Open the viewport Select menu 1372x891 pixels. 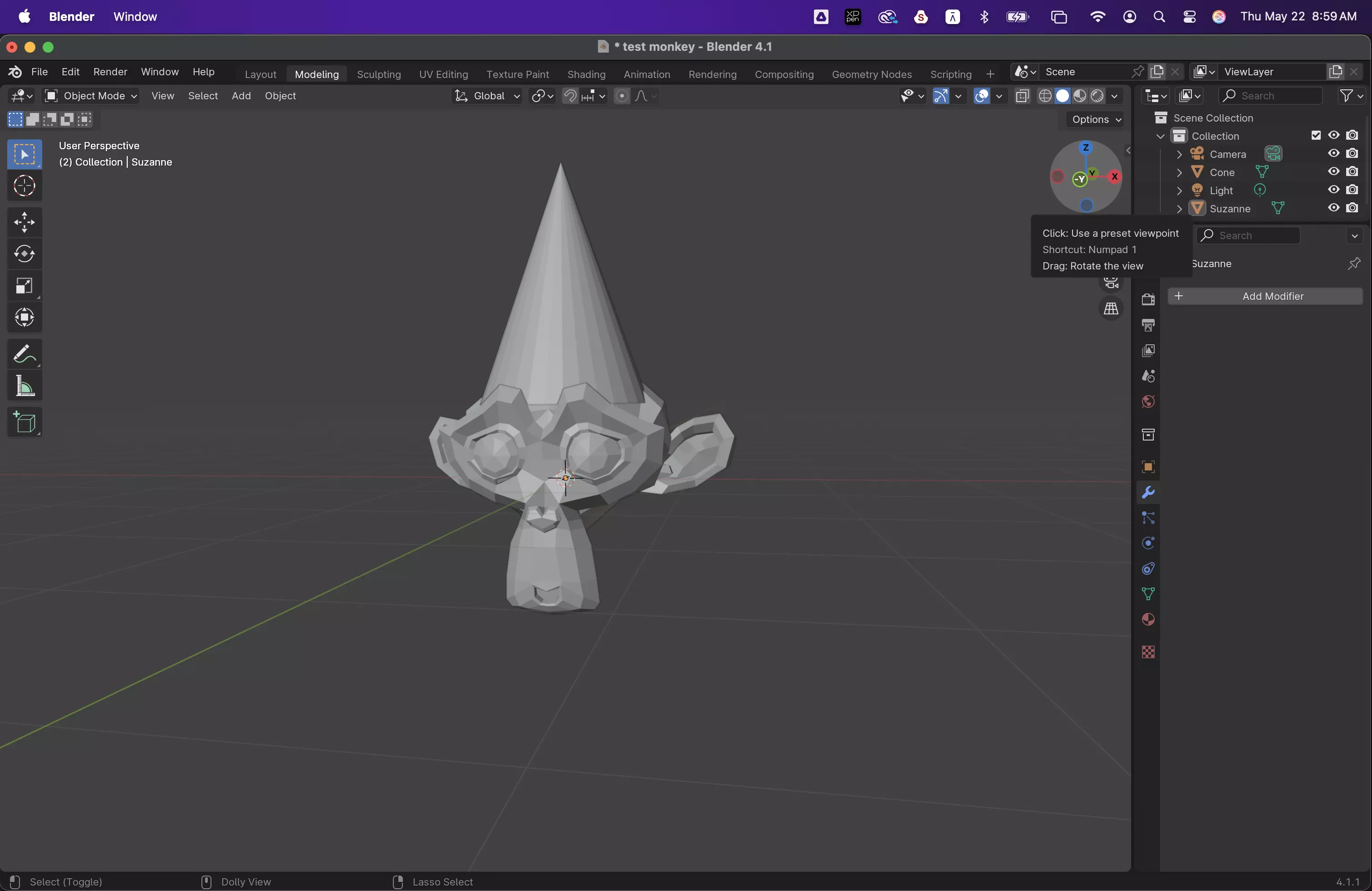(203, 96)
